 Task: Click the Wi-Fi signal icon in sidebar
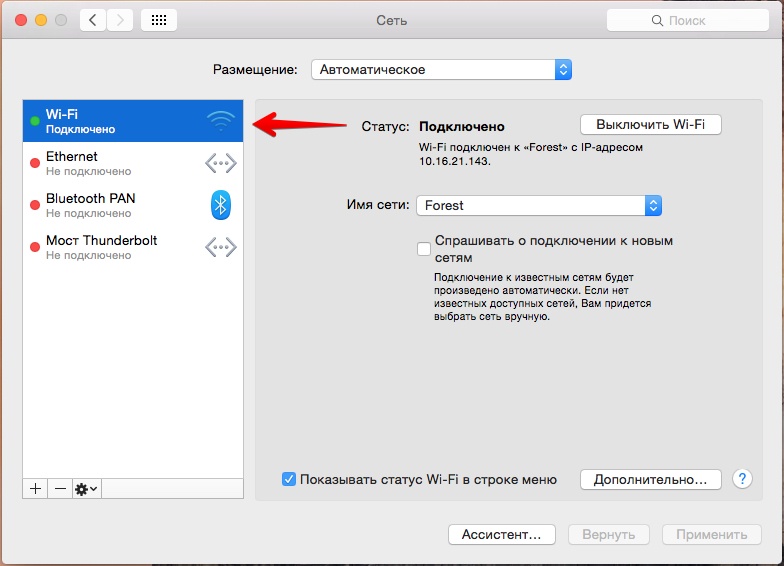click(x=220, y=122)
